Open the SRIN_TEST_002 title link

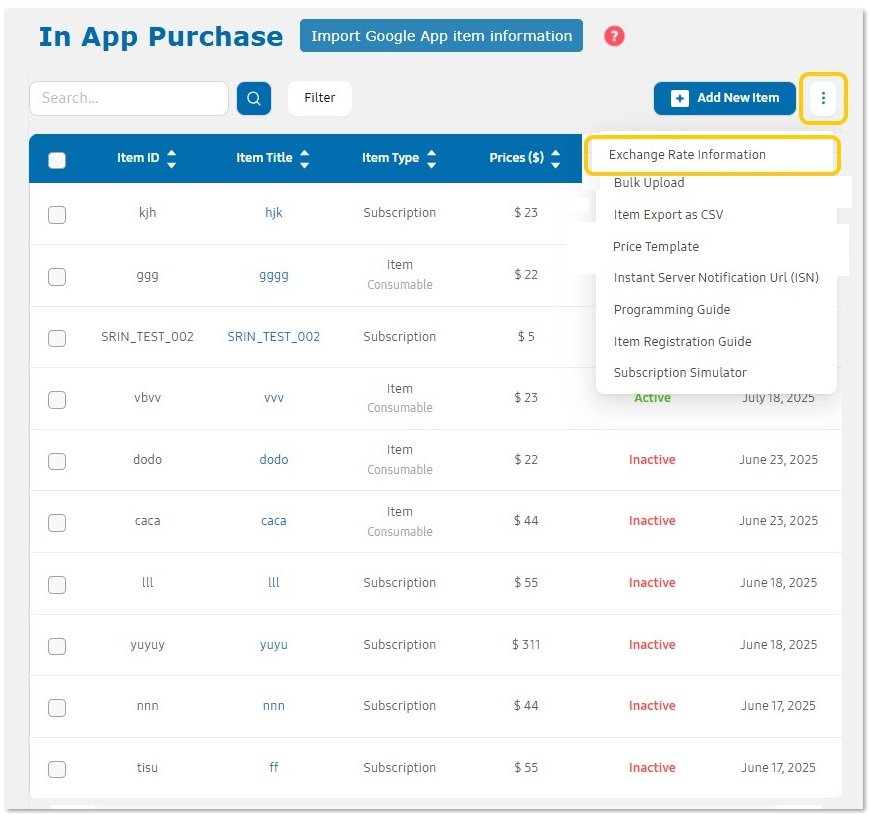274,336
